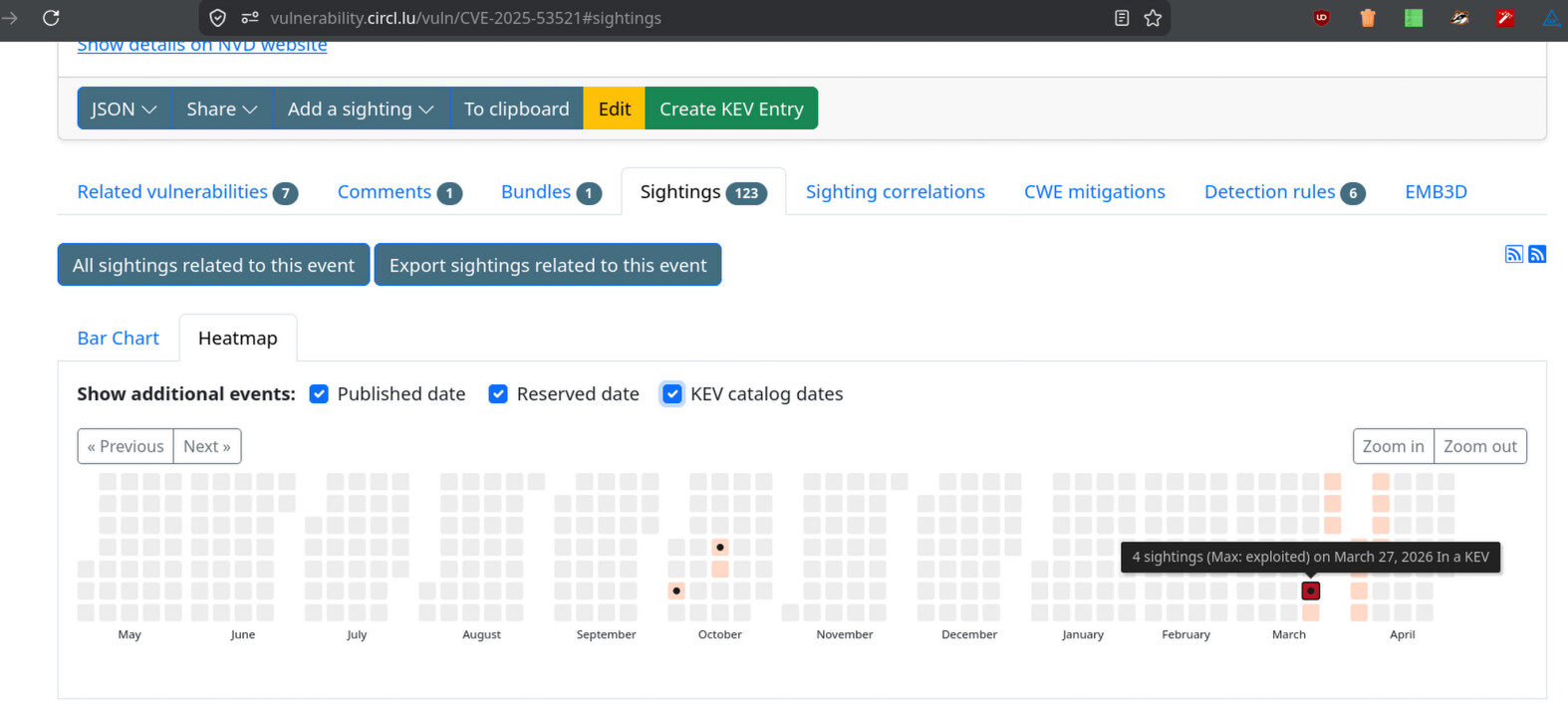1568x704 pixels.
Task: Open the Detection rules tab
Action: 1282,192
